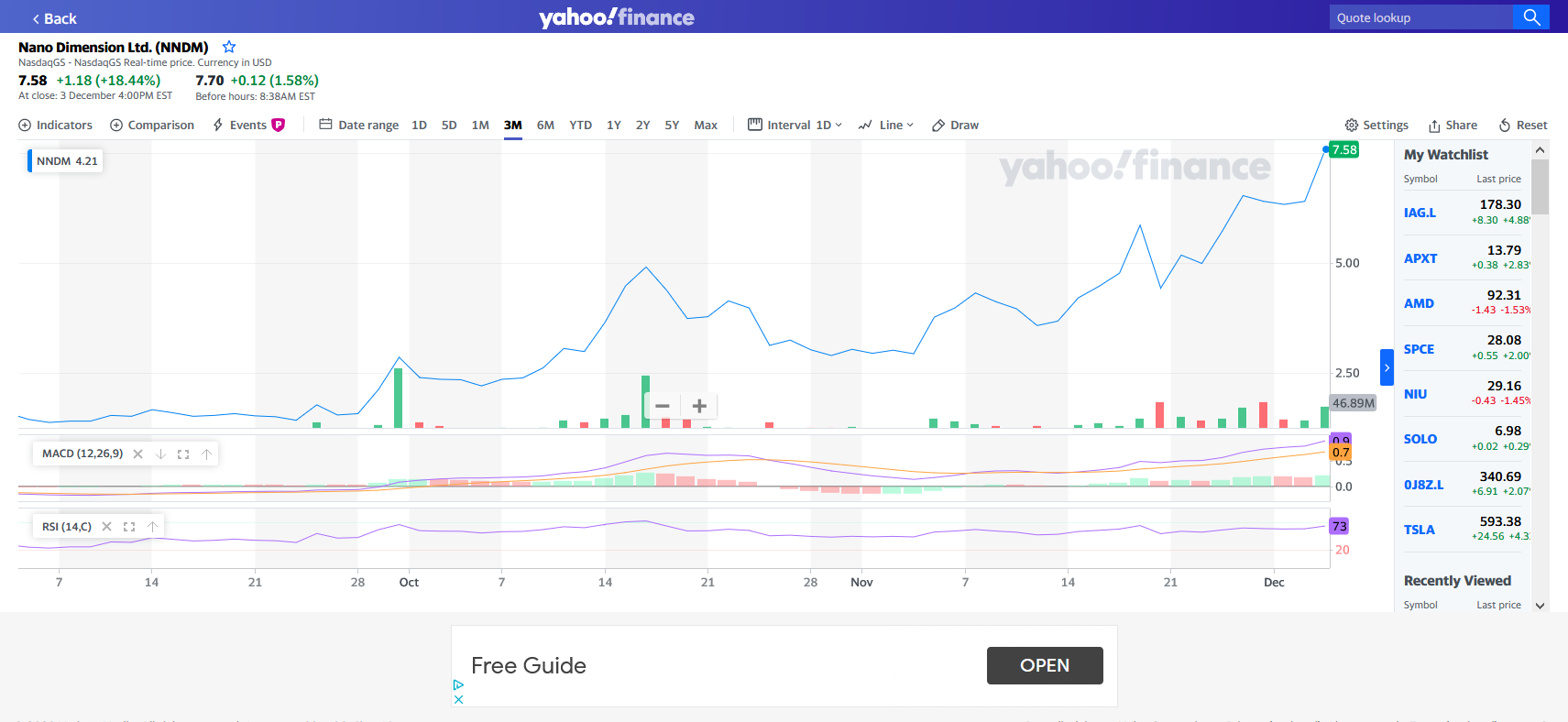Screen dimensions: 1568x722
Task: Select the YTD range tab
Action: click(580, 125)
